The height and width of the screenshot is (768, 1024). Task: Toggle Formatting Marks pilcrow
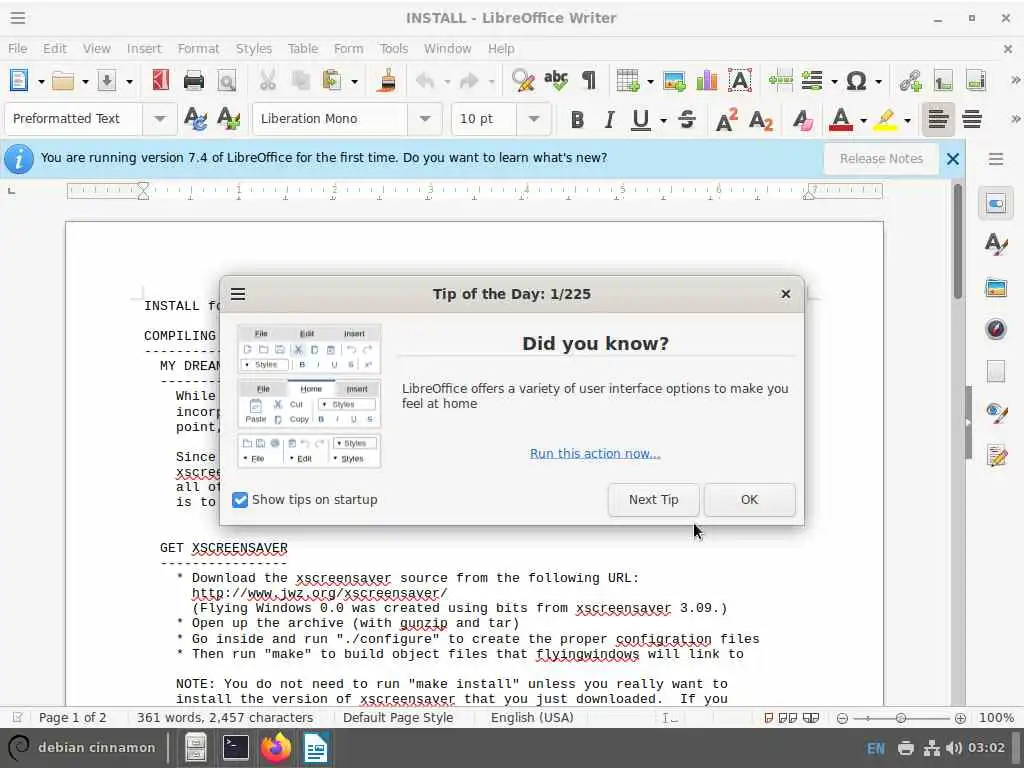coord(589,80)
